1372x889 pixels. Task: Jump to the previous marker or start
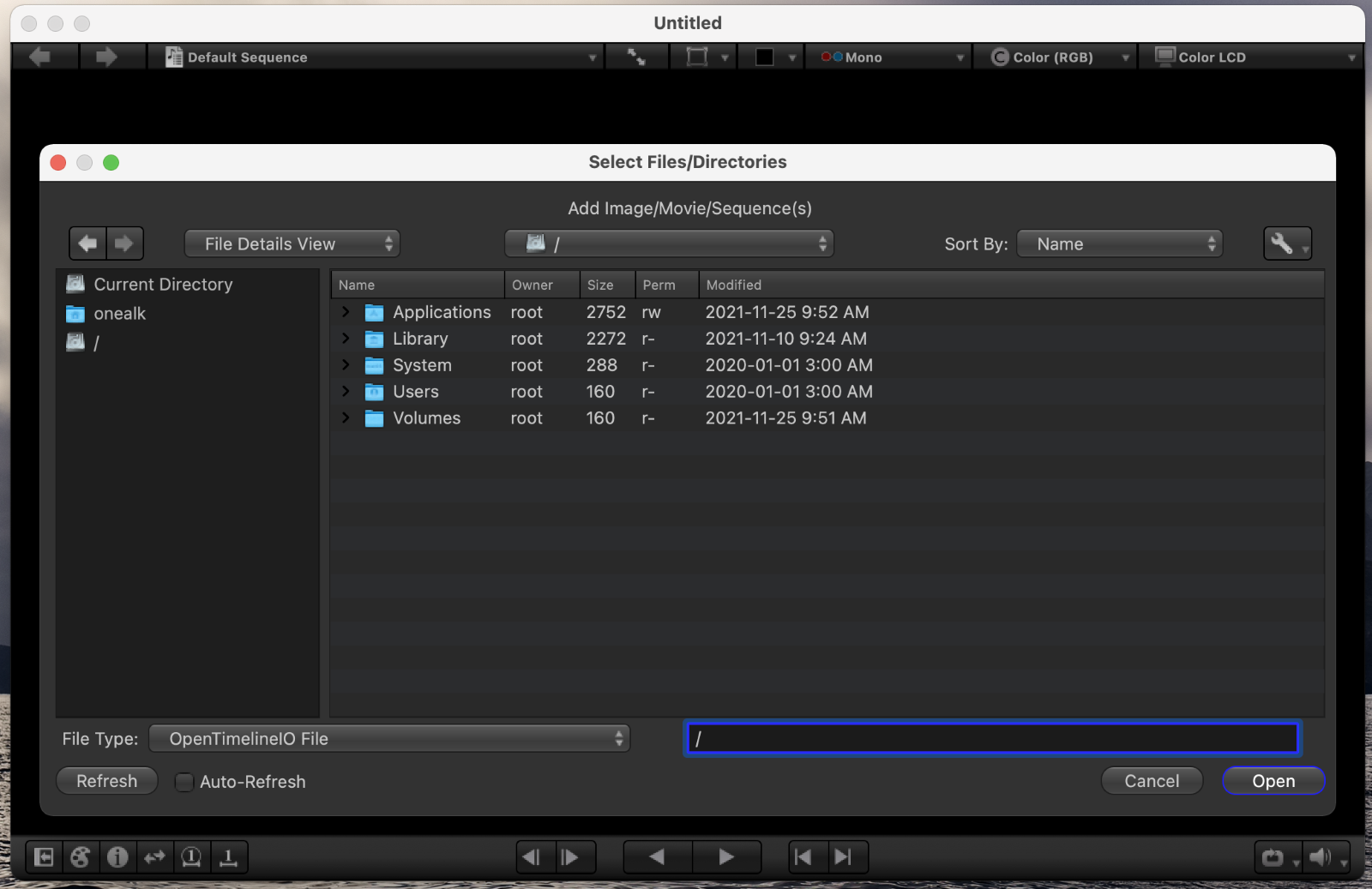808,856
